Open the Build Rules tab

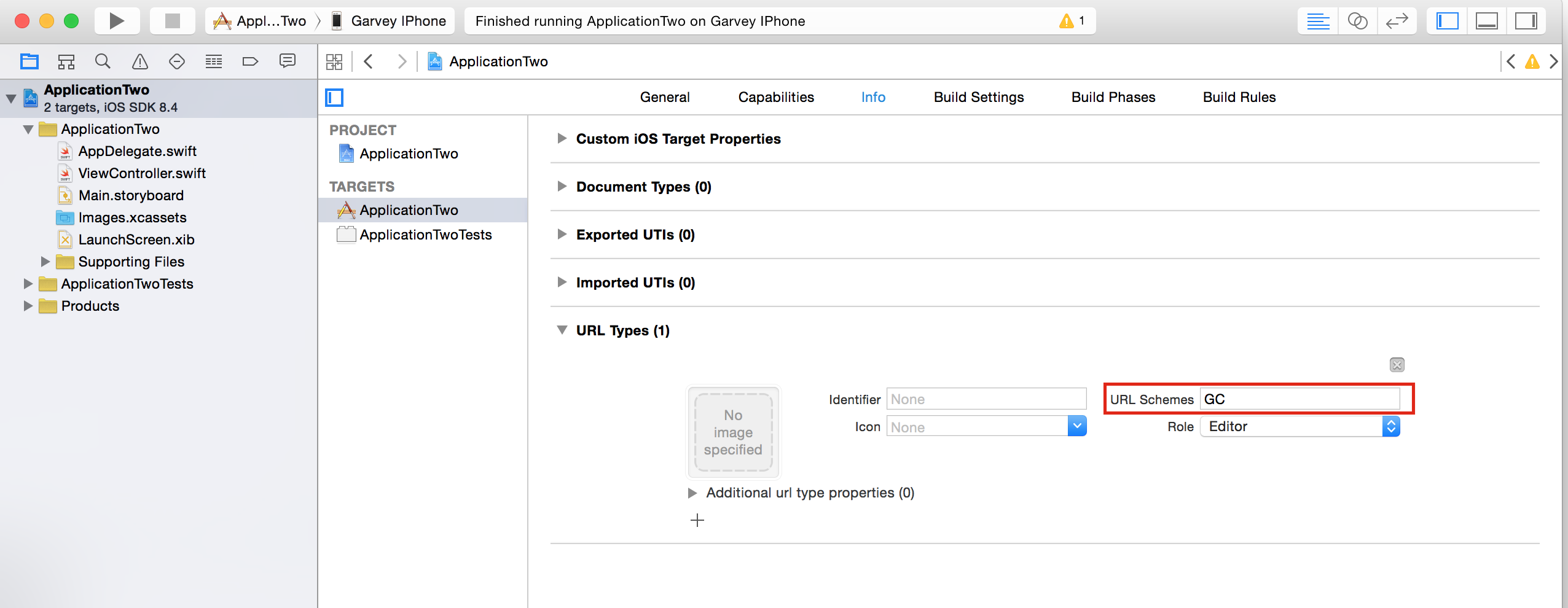1239,97
